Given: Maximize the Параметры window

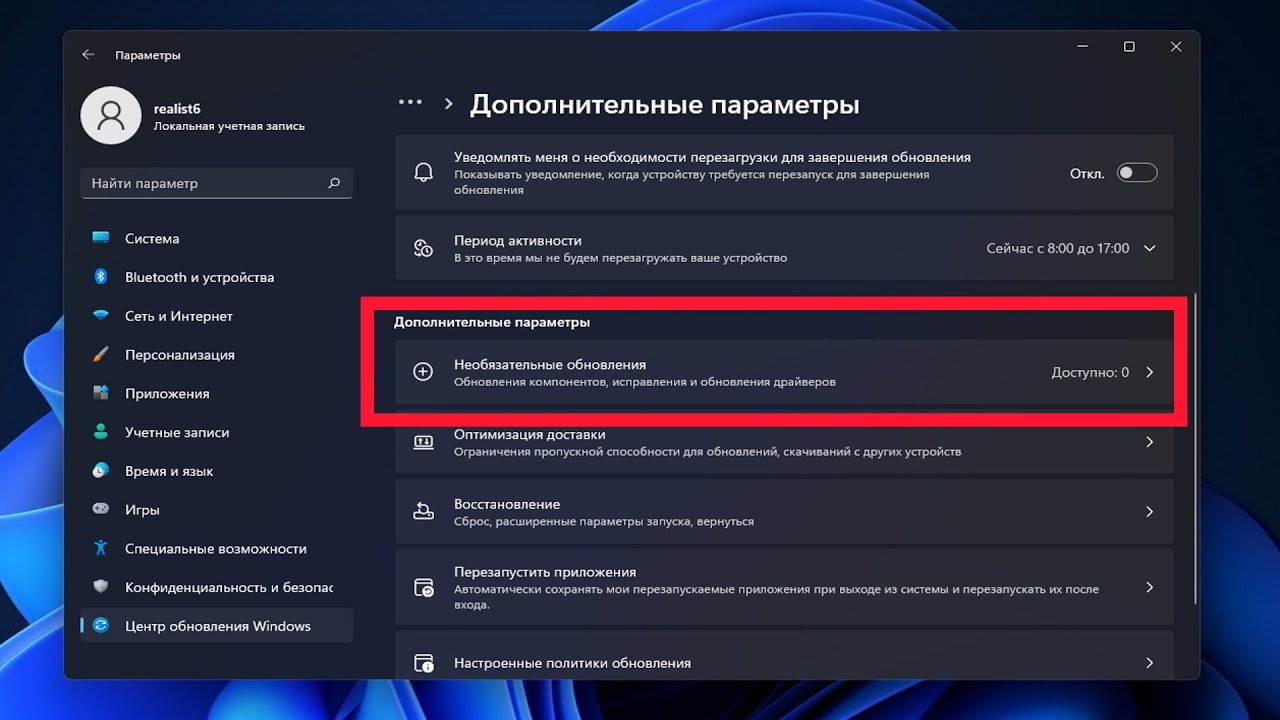Looking at the screenshot, I should tap(1129, 47).
